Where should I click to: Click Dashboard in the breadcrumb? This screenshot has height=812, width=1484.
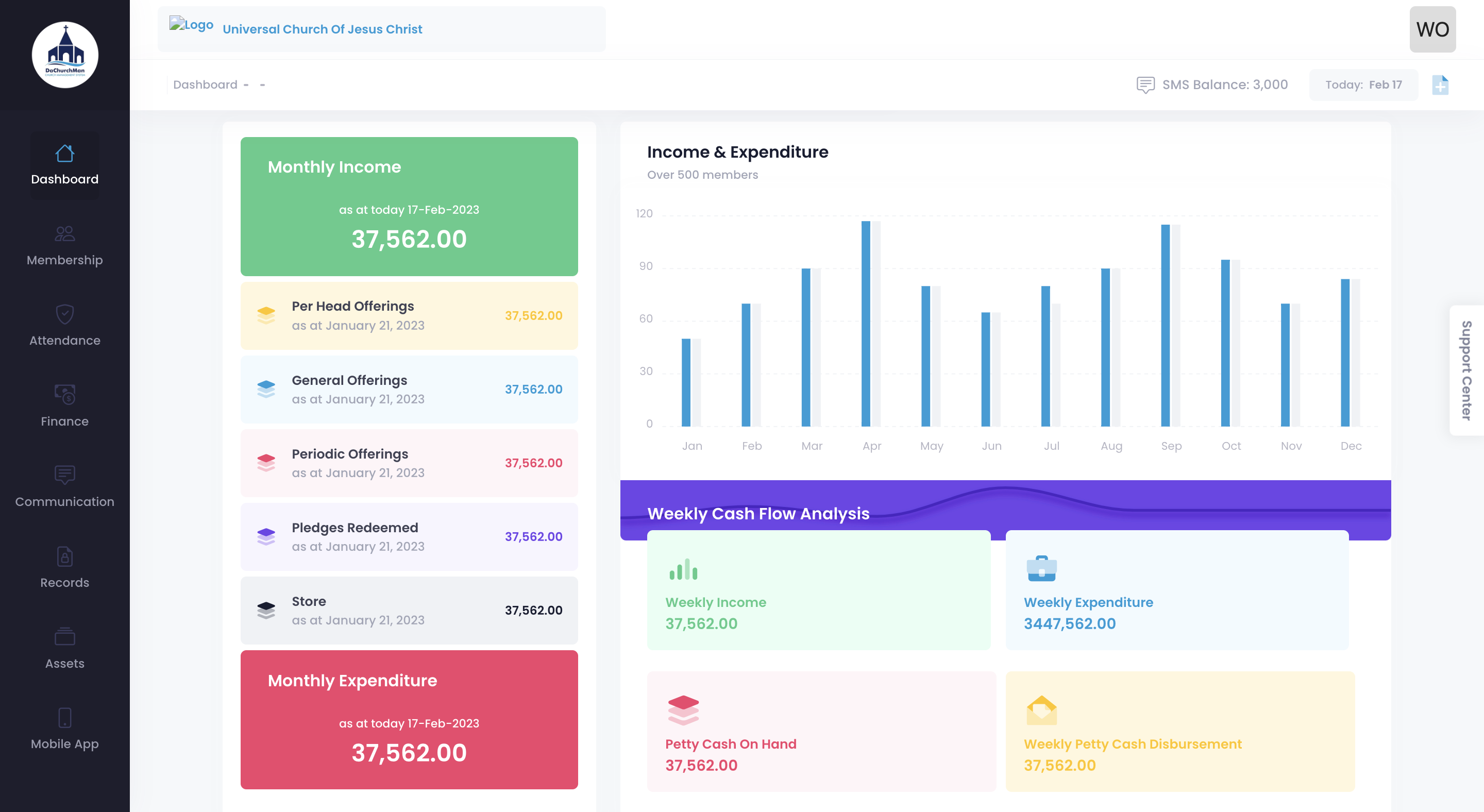(205, 84)
